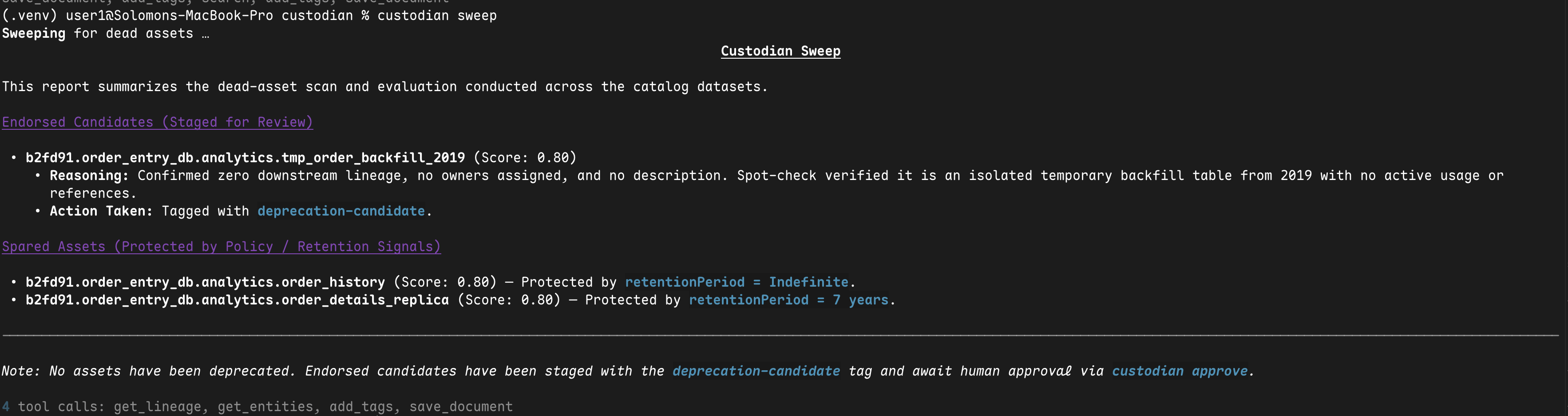Click the custodian approve command in note
This screenshot has height=416, width=1568.
tap(1180, 371)
